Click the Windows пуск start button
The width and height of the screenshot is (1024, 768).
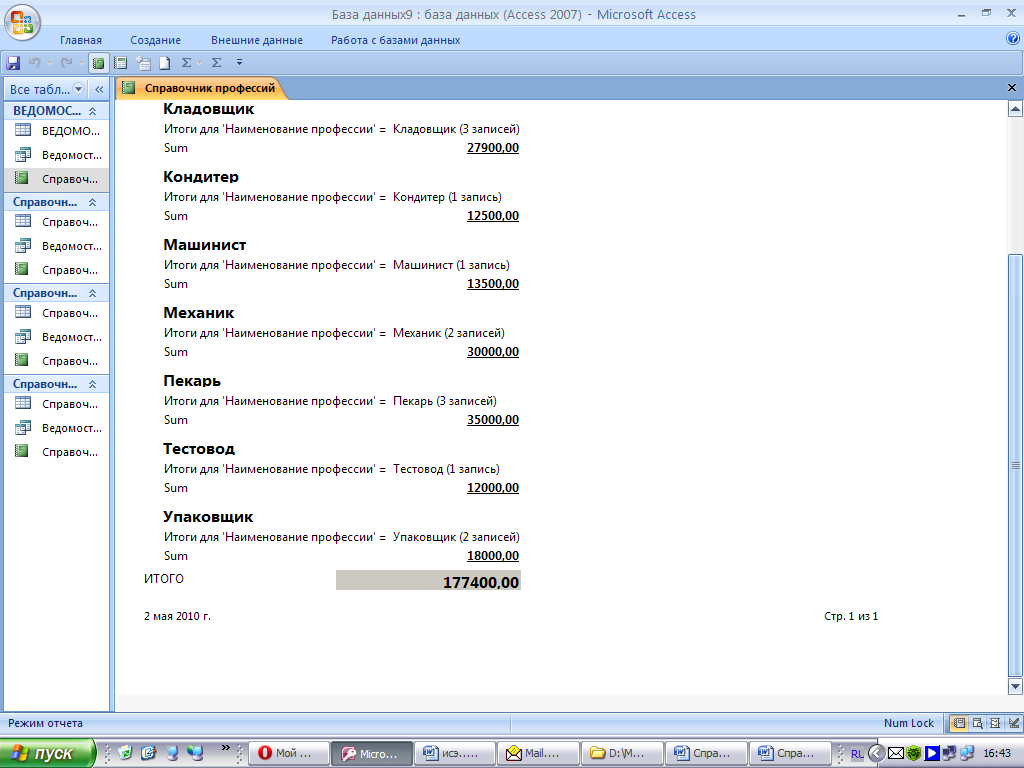coord(47,753)
